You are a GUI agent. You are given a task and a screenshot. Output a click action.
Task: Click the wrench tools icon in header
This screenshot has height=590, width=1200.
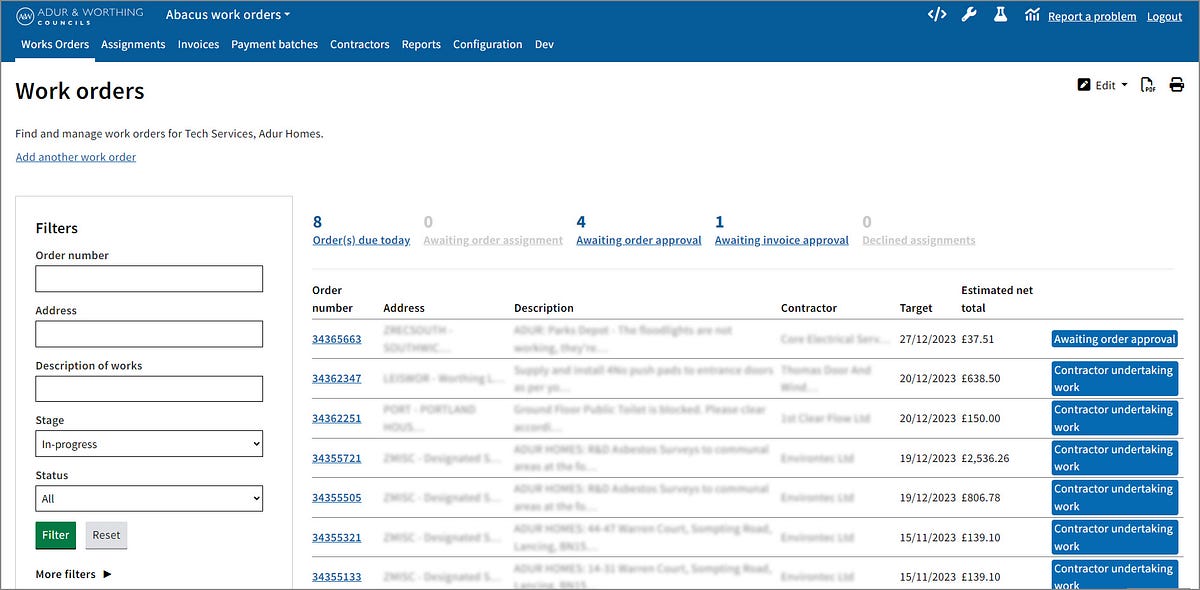969,15
